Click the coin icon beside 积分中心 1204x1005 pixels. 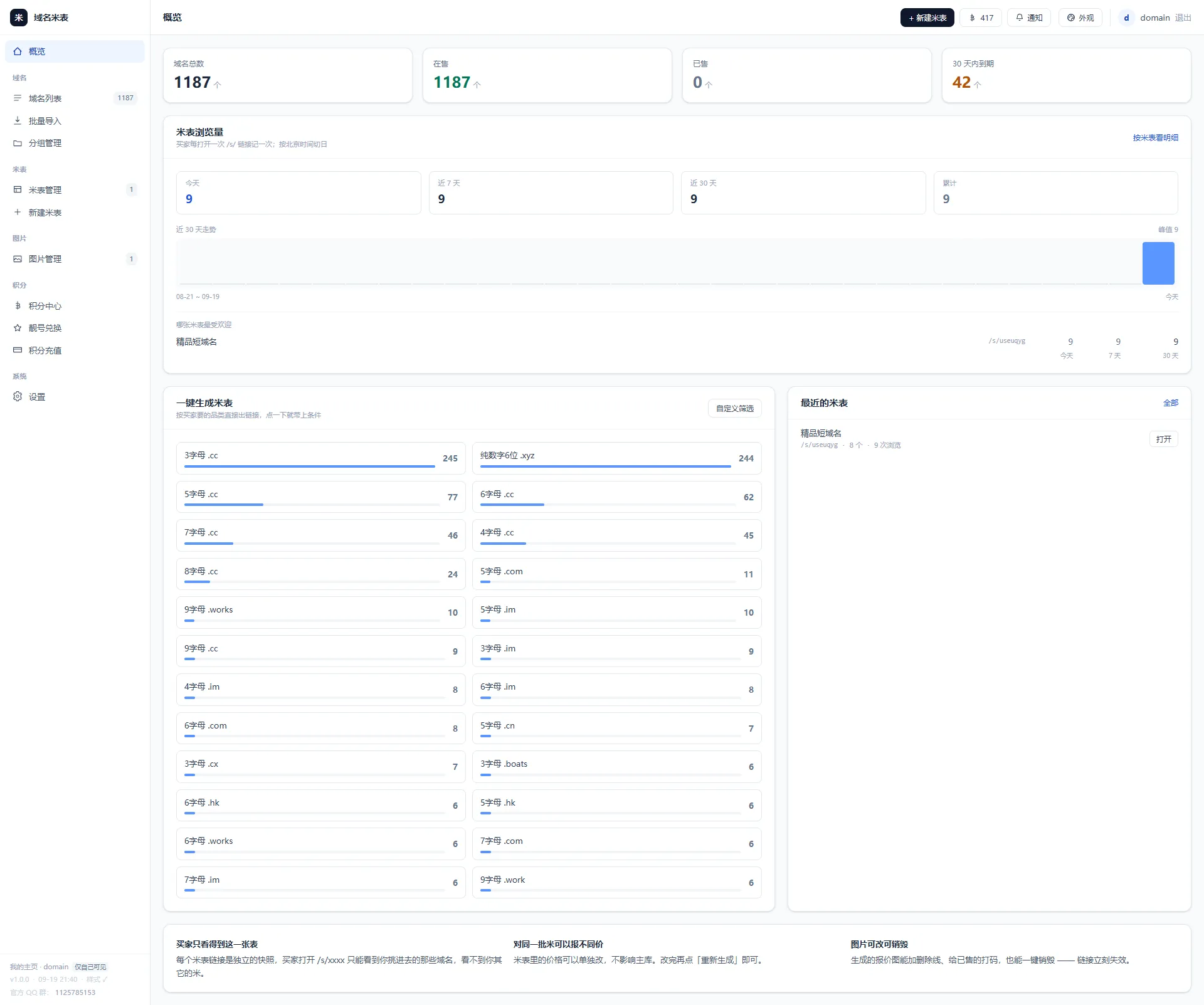pos(18,306)
